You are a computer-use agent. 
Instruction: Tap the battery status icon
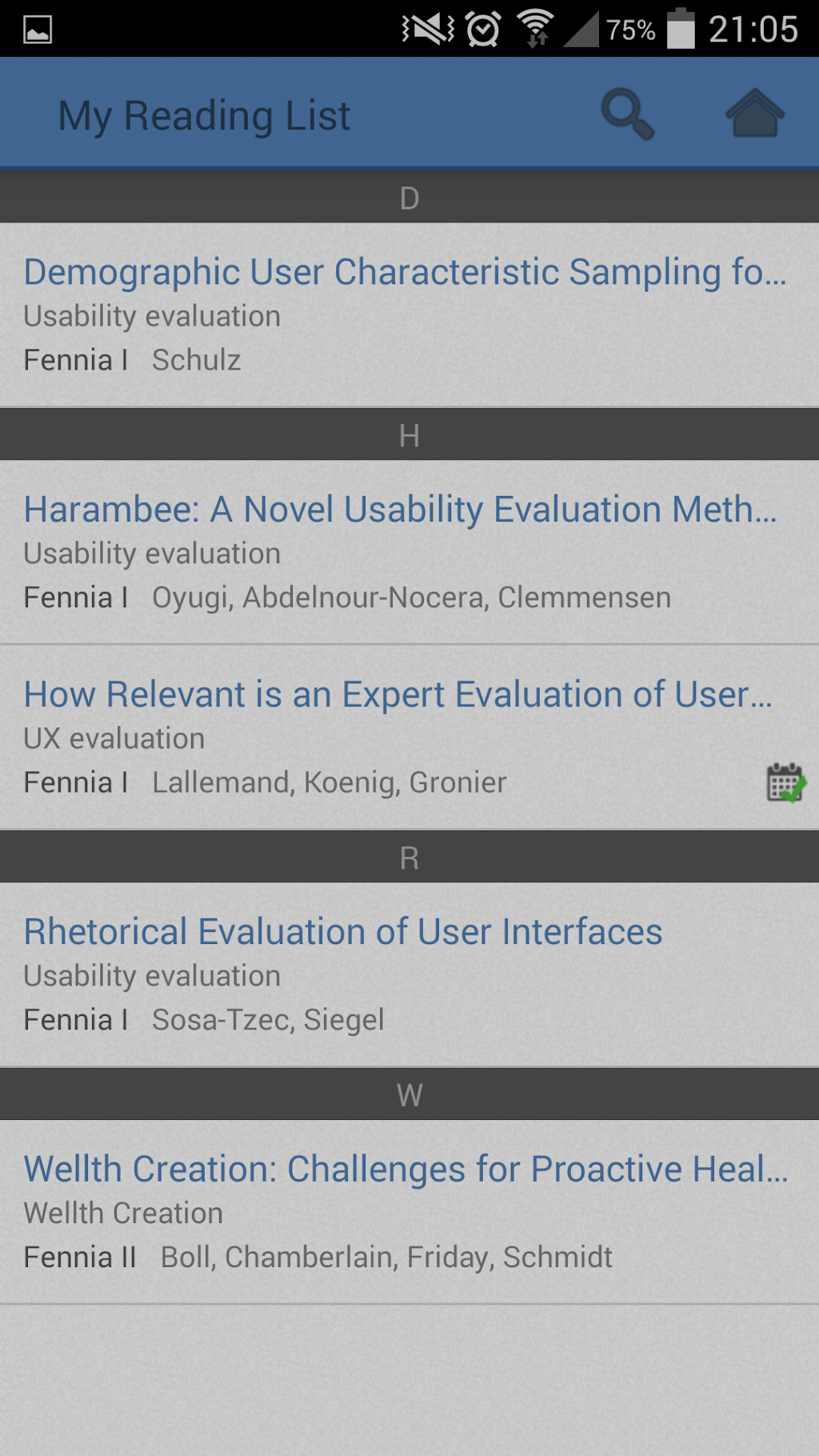pos(681,29)
